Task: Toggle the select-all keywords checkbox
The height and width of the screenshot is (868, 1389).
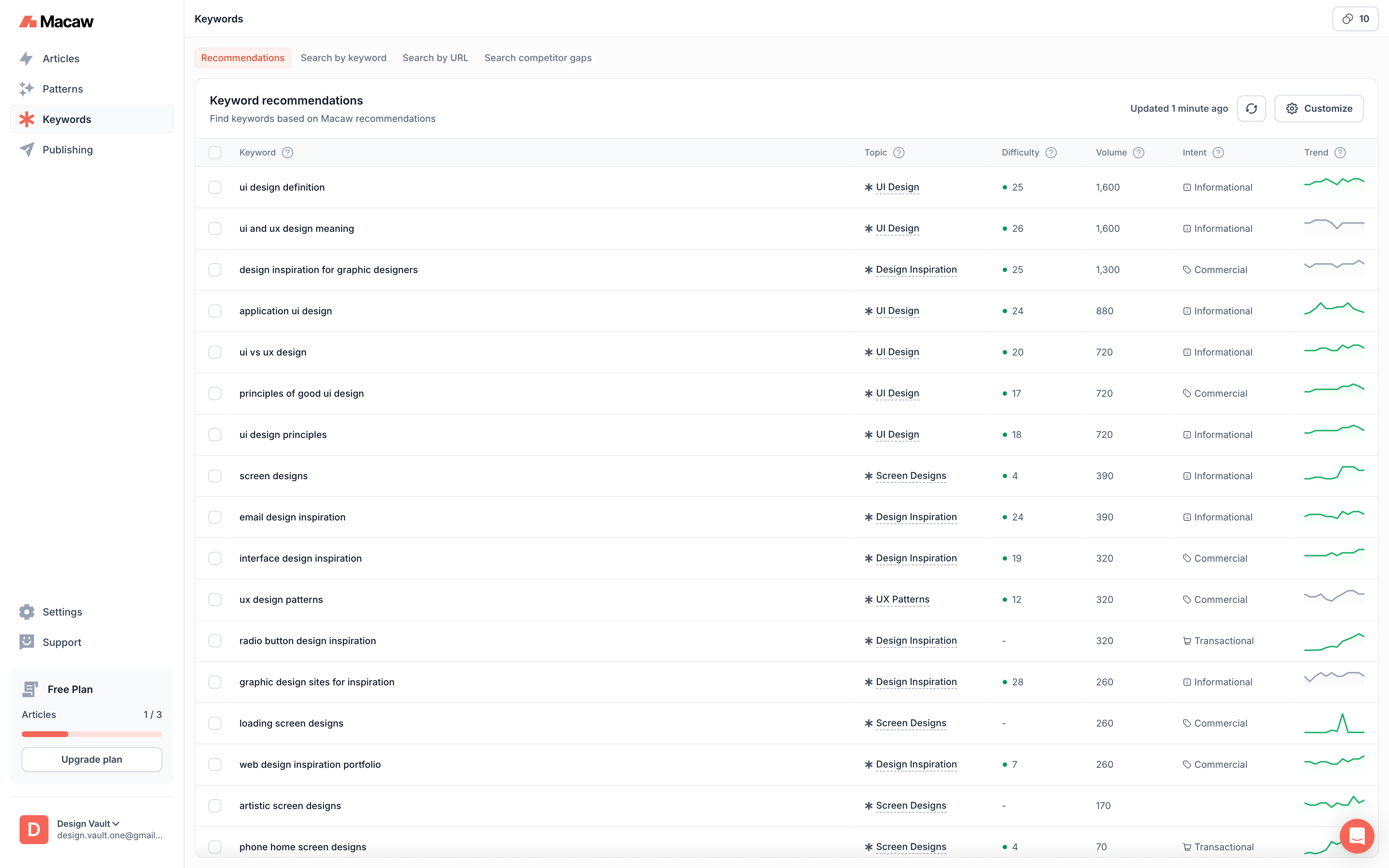Action: pos(214,153)
